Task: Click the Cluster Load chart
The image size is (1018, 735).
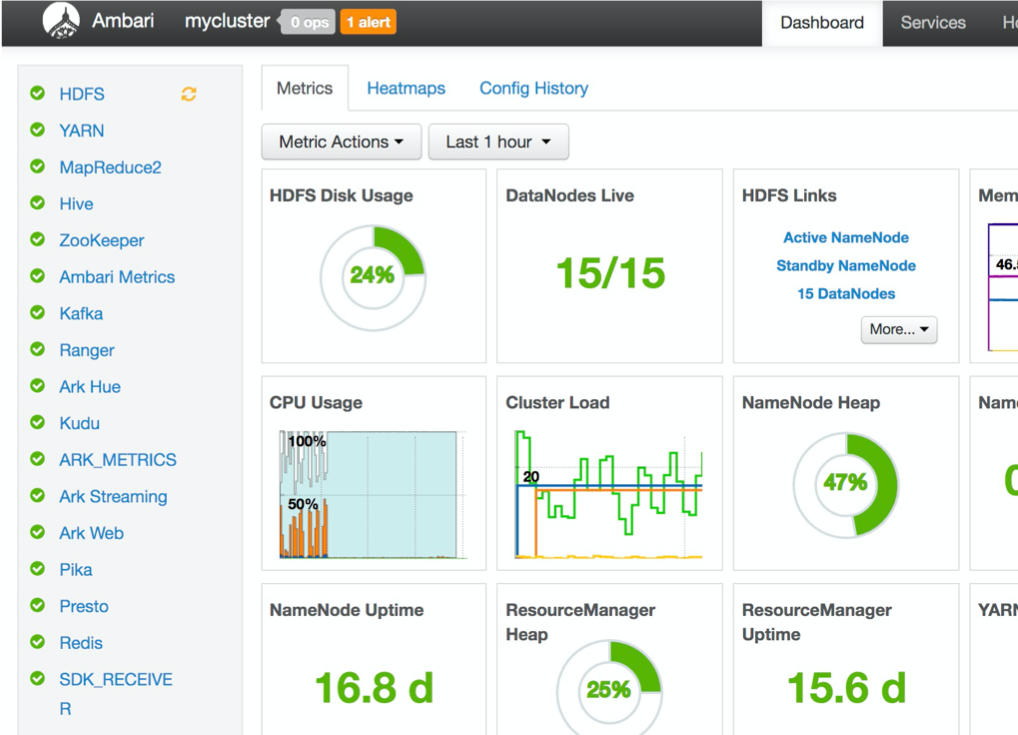Action: [x=608, y=494]
